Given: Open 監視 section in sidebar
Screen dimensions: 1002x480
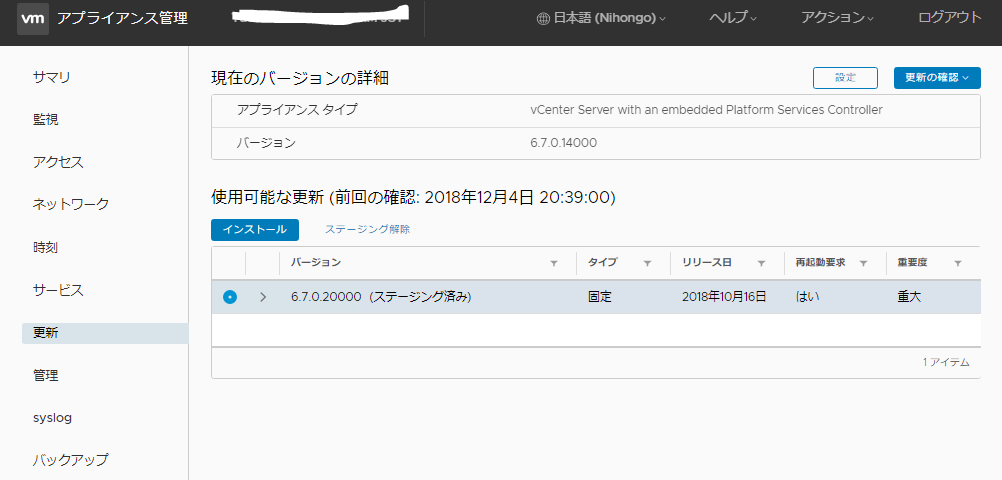Looking at the screenshot, I should coord(45,120).
